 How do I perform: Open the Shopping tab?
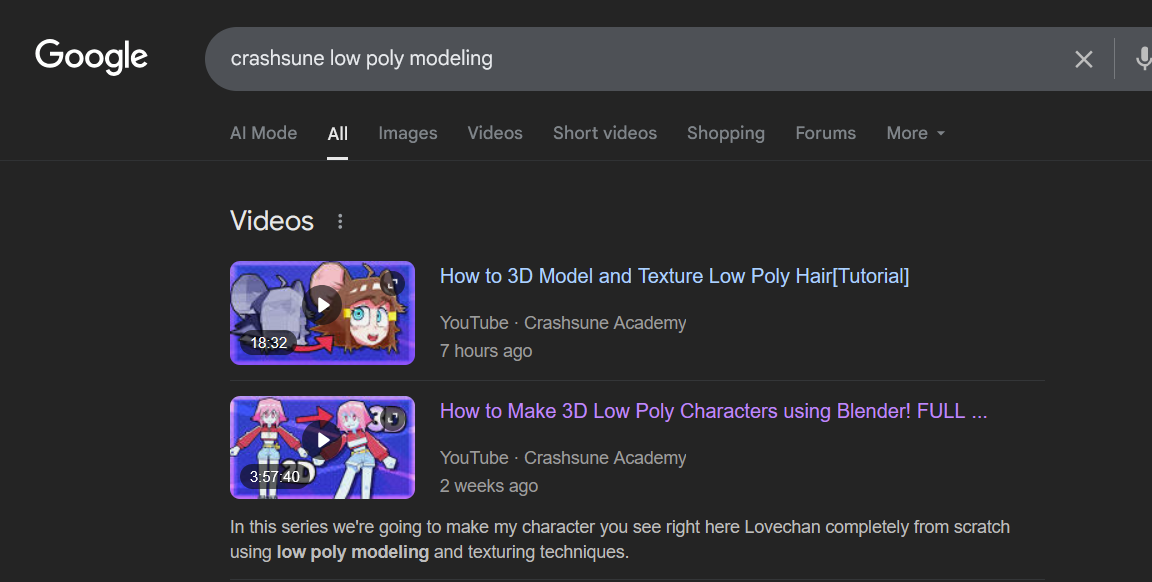pos(726,133)
